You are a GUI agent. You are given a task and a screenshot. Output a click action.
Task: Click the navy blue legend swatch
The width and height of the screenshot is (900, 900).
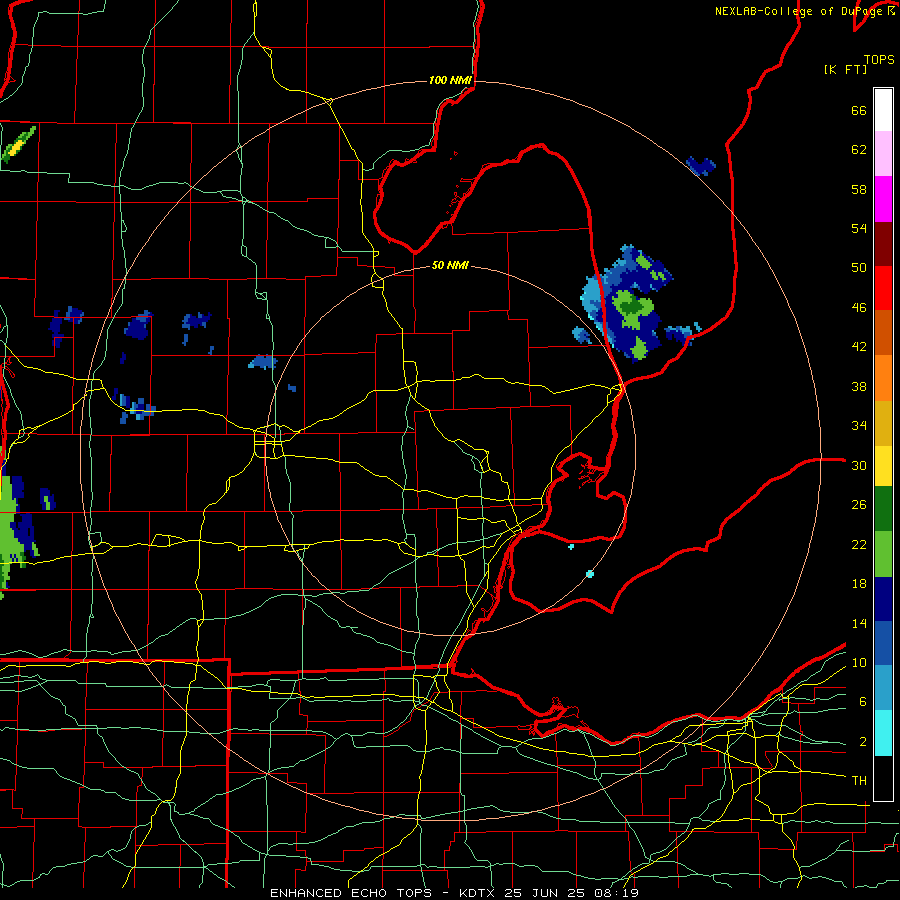883,599
